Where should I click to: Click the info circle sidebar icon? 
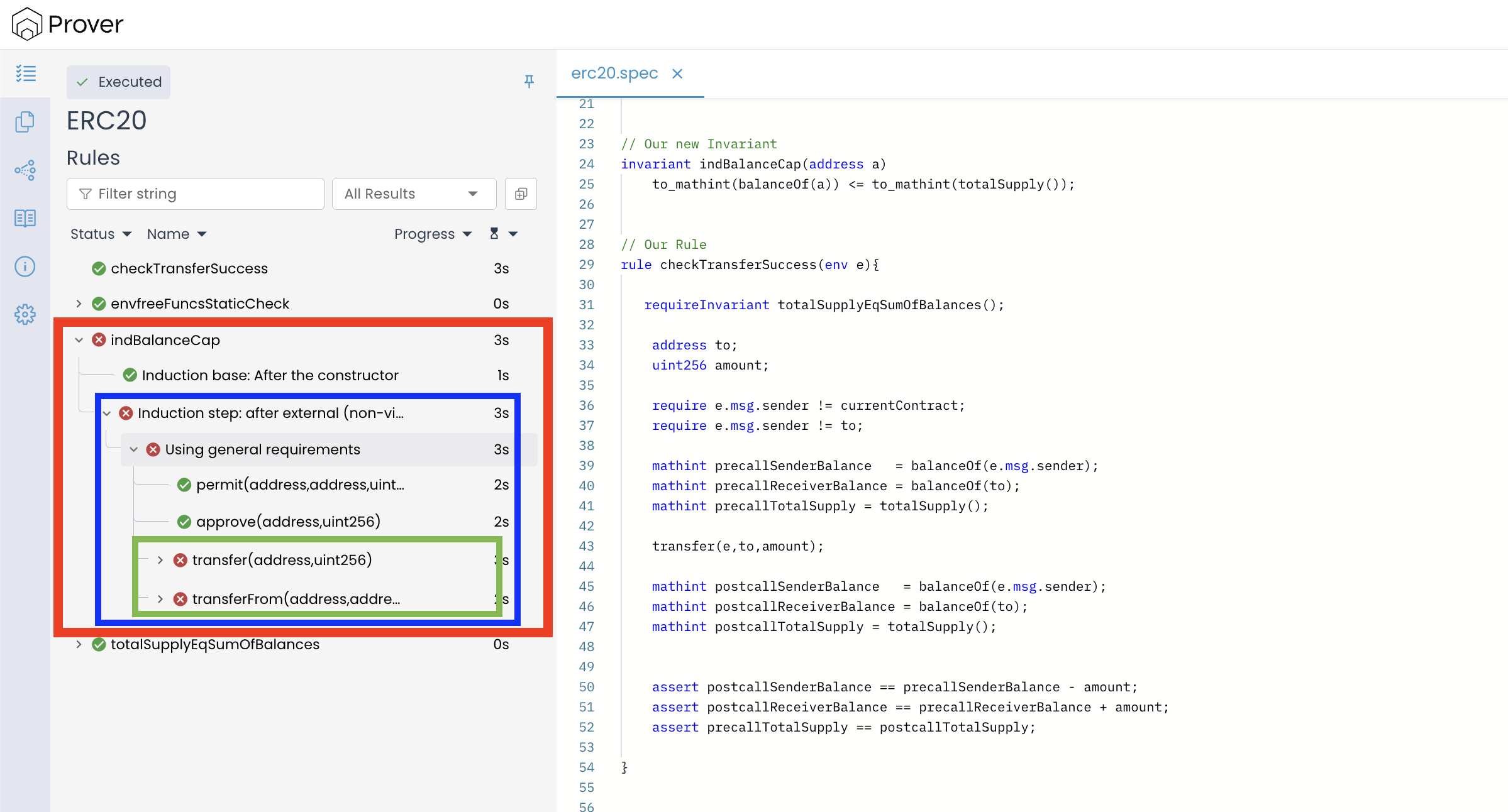pos(25,266)
